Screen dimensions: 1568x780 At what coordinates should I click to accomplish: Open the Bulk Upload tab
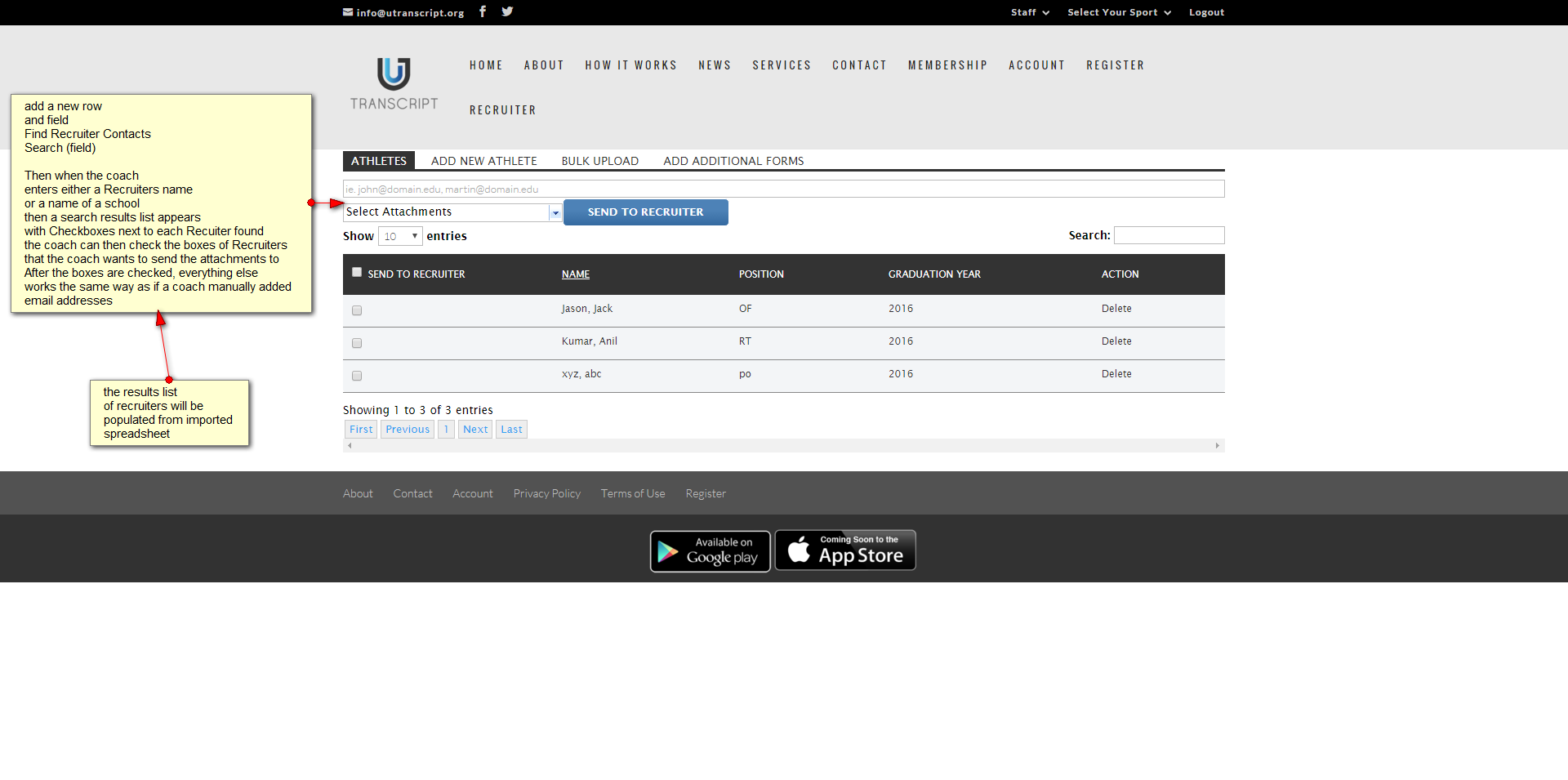tap(600, 161)
